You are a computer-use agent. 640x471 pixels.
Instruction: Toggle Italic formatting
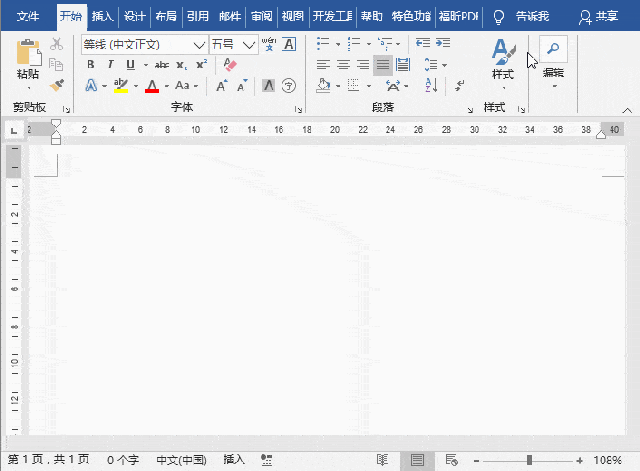pyautogui.click(x=108, y=64)
